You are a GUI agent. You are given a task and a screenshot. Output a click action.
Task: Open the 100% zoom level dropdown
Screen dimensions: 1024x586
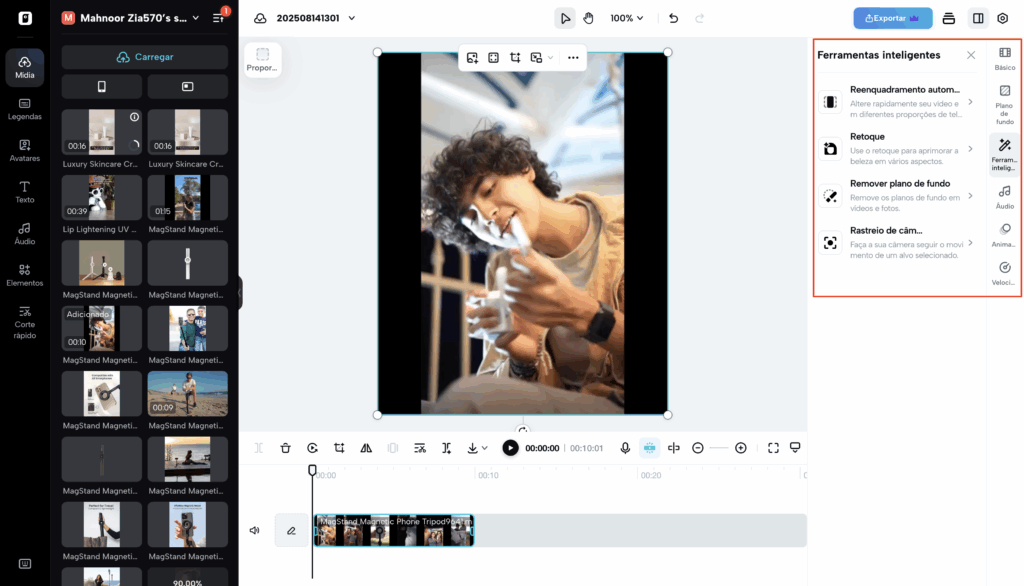tap(627, 18)
